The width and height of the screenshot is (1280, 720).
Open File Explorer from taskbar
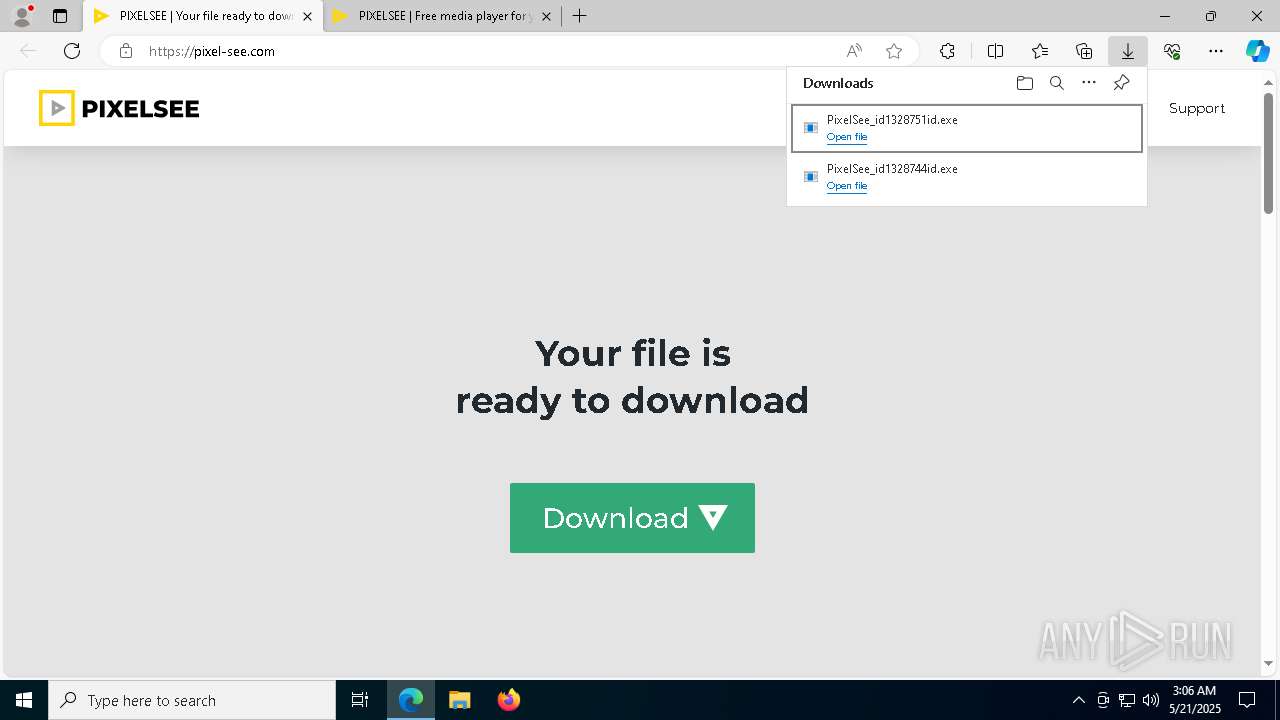[459, 700]
